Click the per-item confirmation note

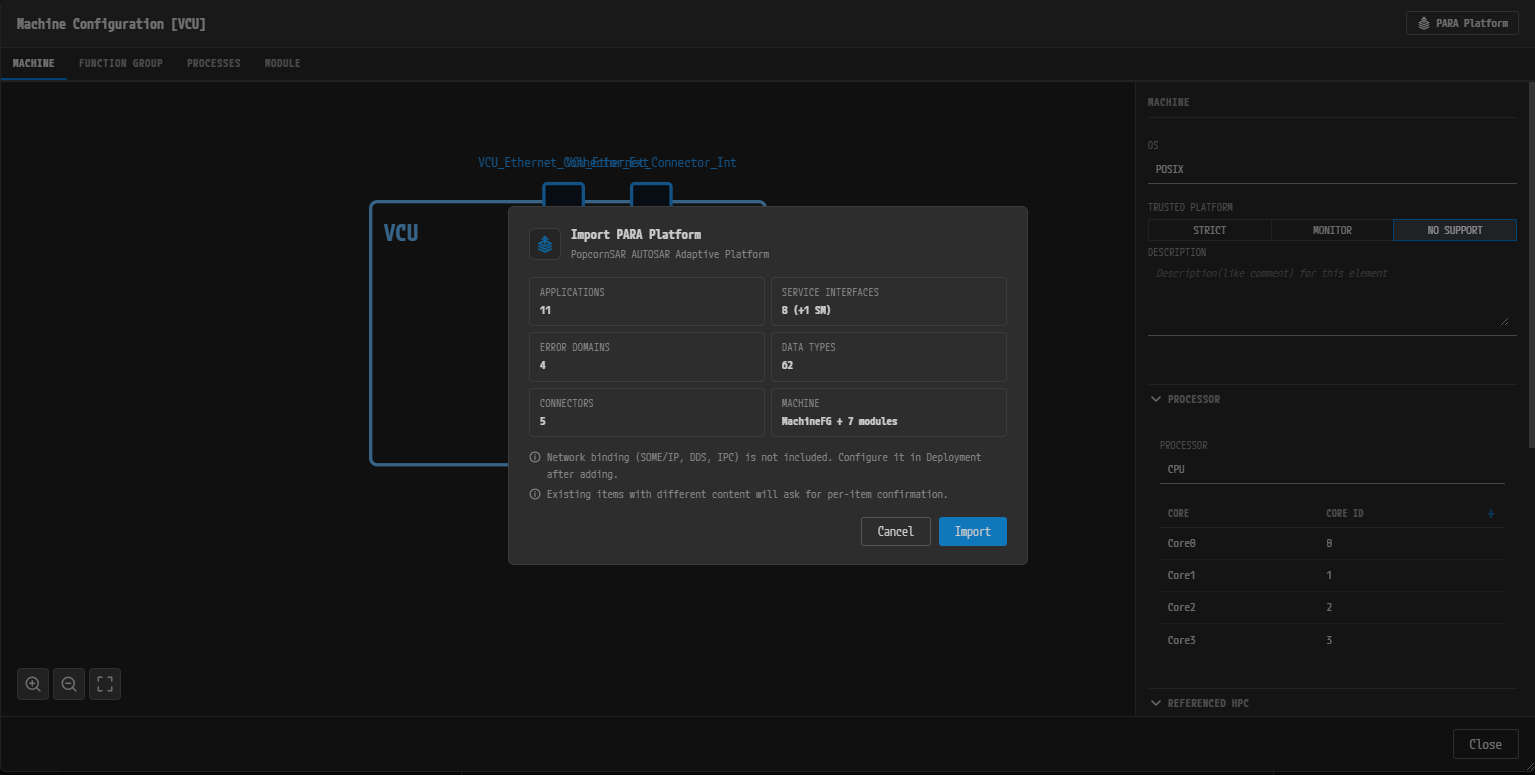[747, 494]
